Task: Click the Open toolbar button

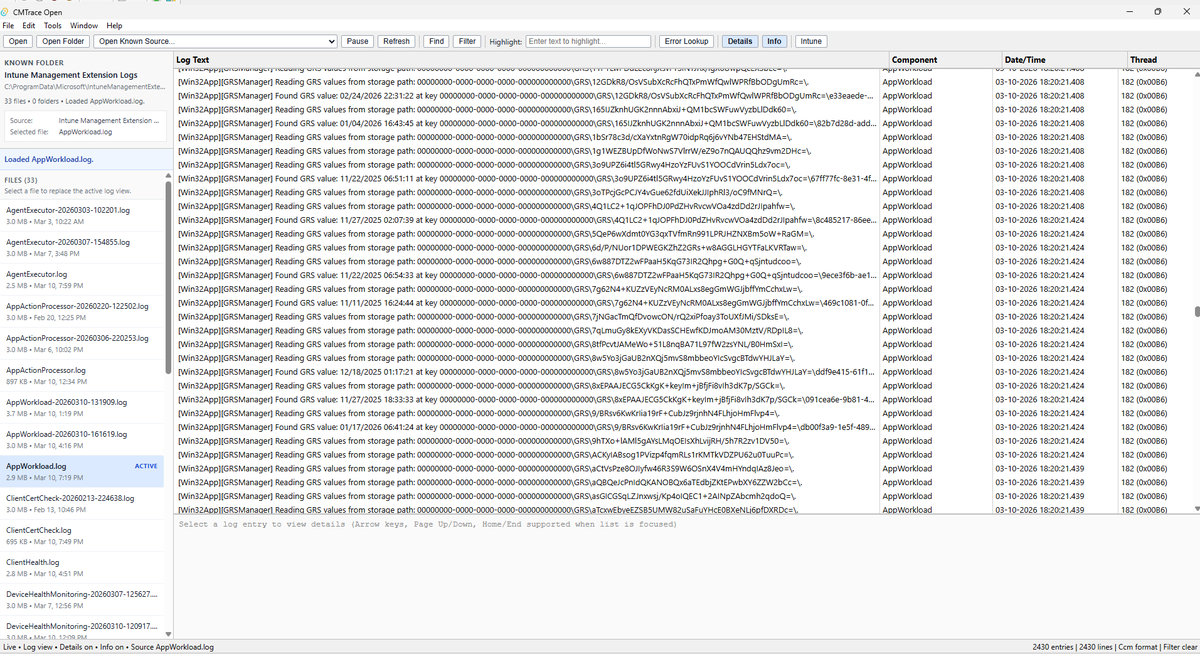Action: (x=18, y=41)
